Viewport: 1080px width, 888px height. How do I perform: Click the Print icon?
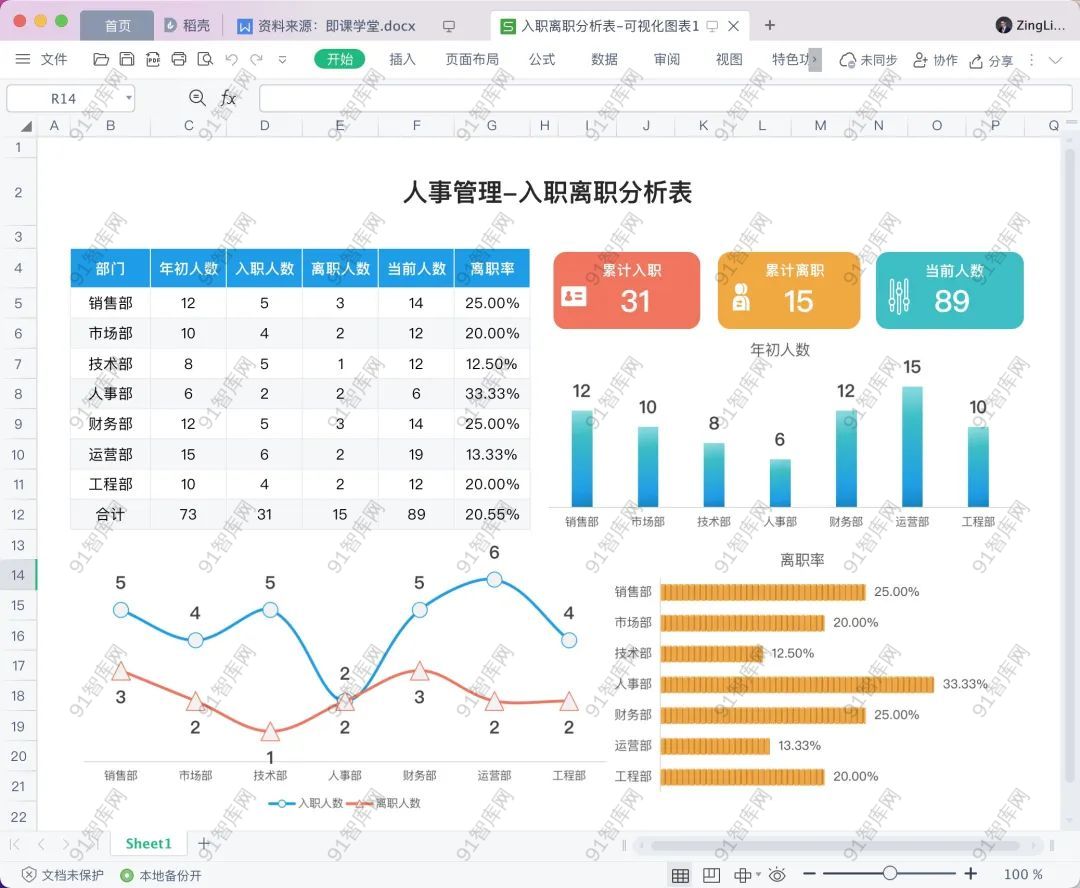coord(179,60)
